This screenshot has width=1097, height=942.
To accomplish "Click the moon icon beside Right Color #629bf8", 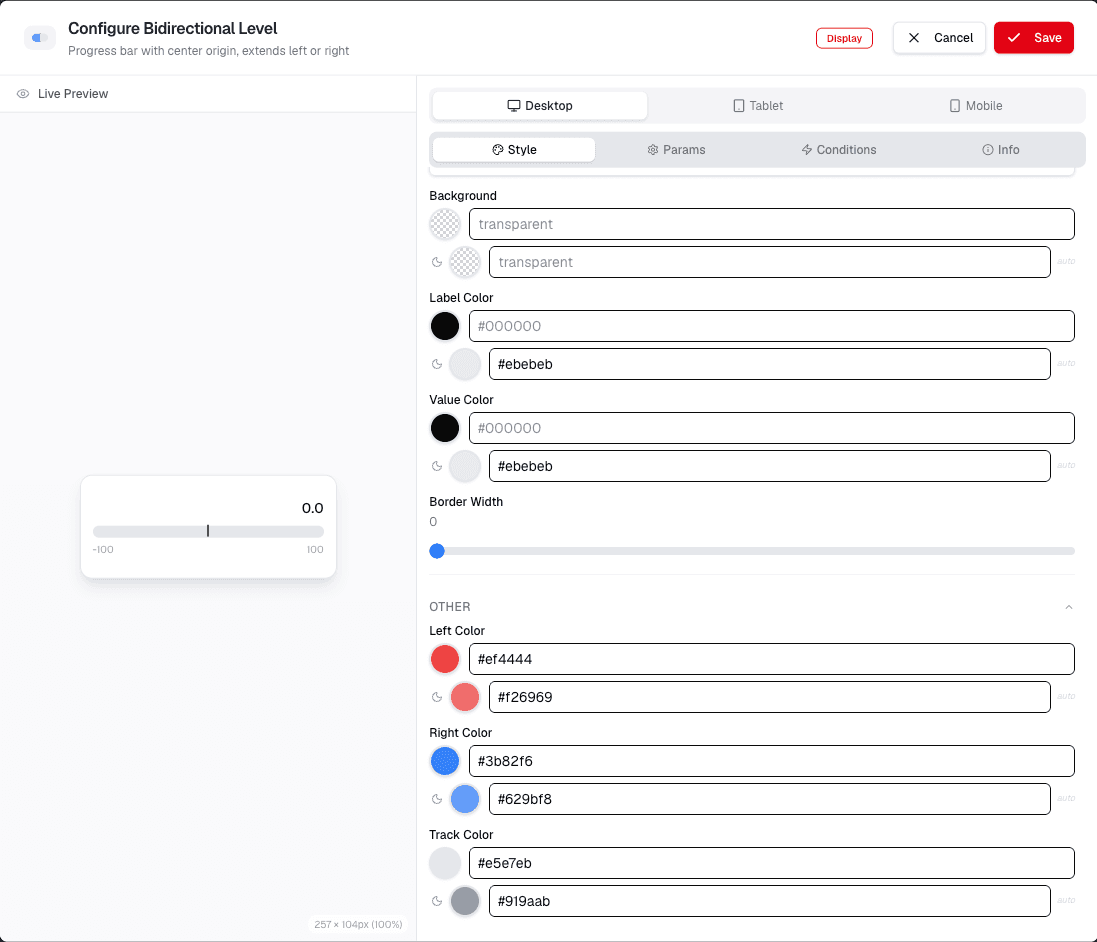I will (437, 799).
